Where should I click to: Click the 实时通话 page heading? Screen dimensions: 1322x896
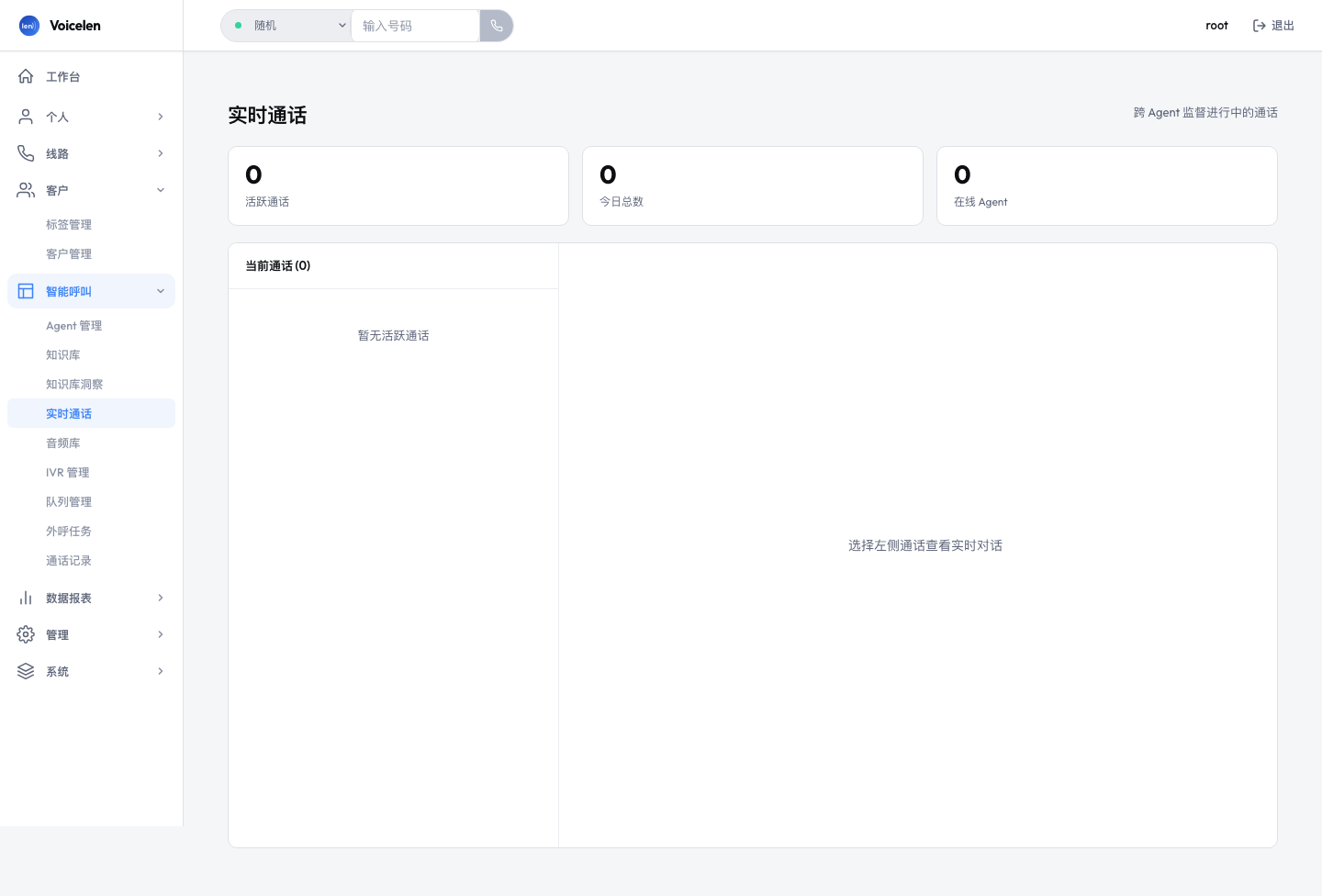pos(267,115)
